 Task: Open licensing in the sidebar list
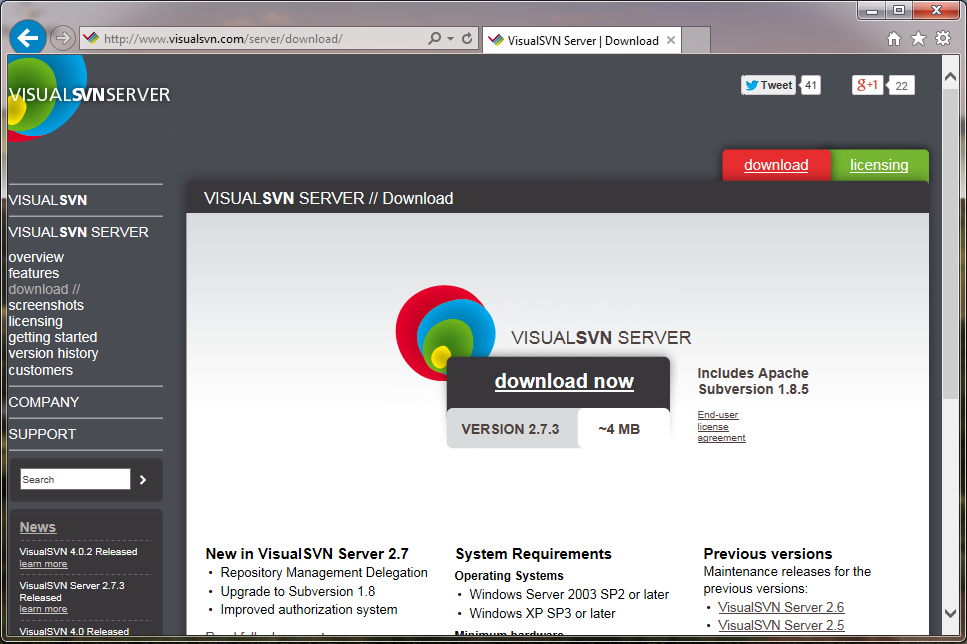[x=36, y=321]
